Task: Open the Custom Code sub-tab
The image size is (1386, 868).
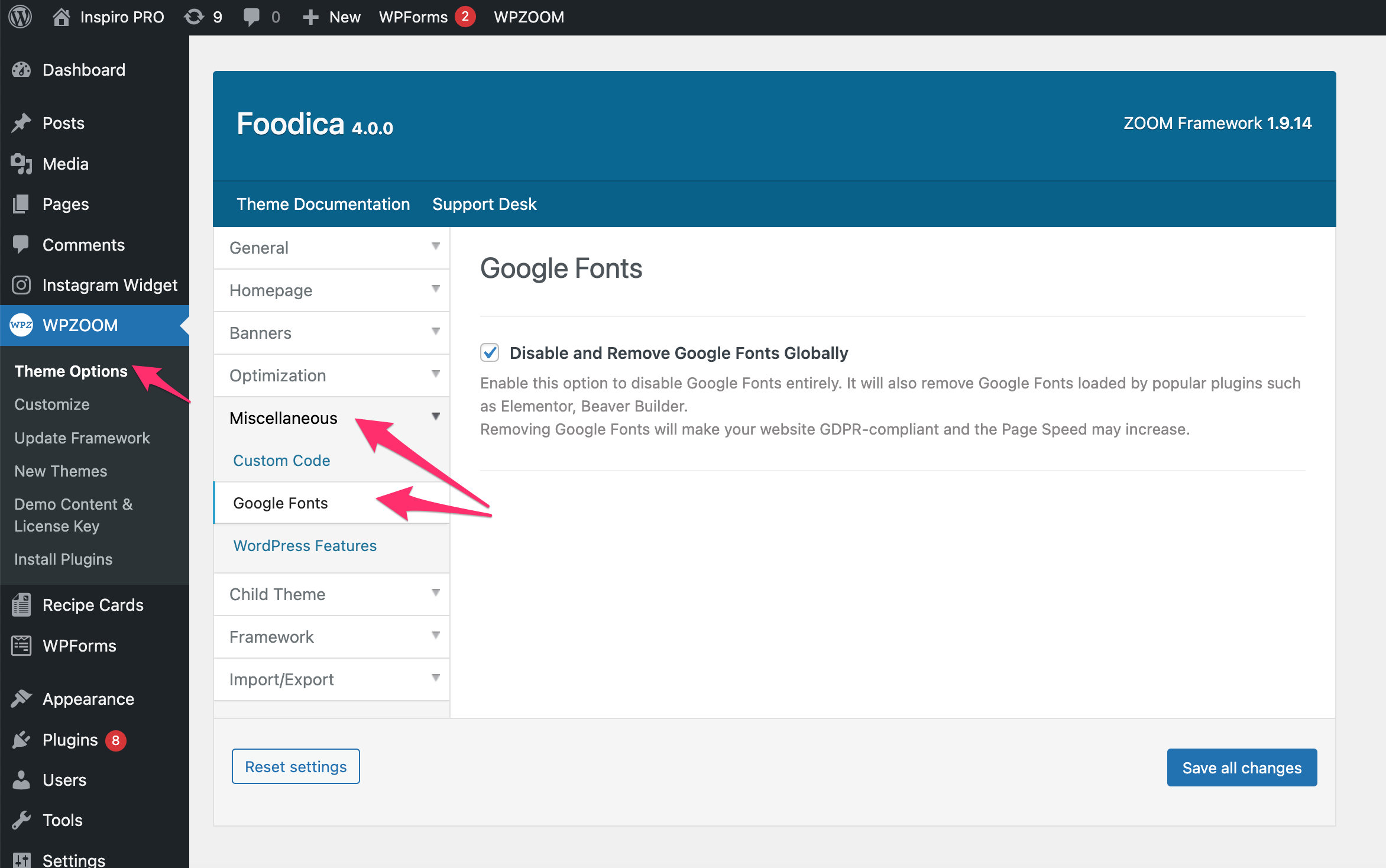Action: (x=281, y=461)
